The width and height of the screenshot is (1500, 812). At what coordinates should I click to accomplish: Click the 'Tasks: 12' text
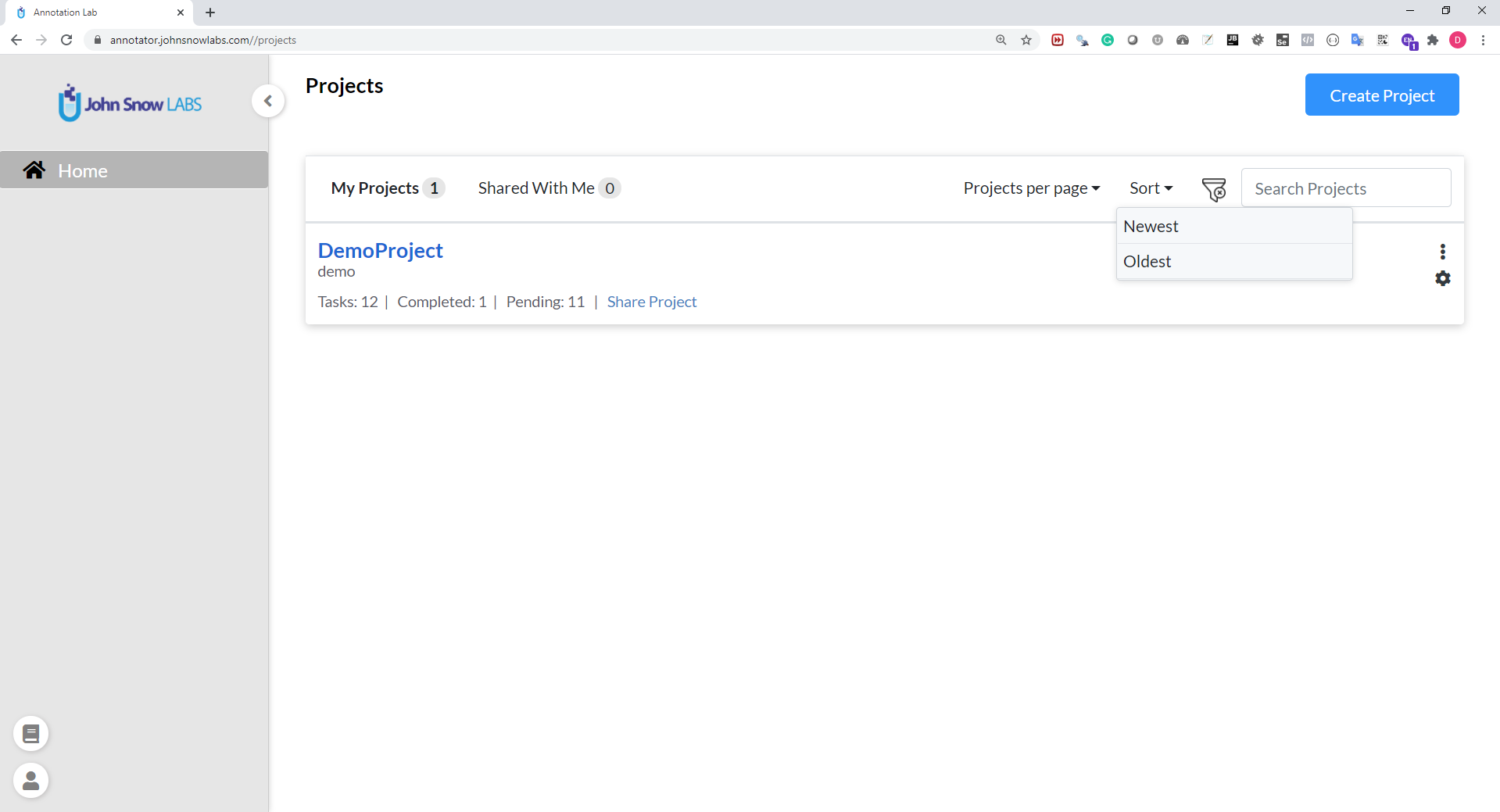coord(348,302)
